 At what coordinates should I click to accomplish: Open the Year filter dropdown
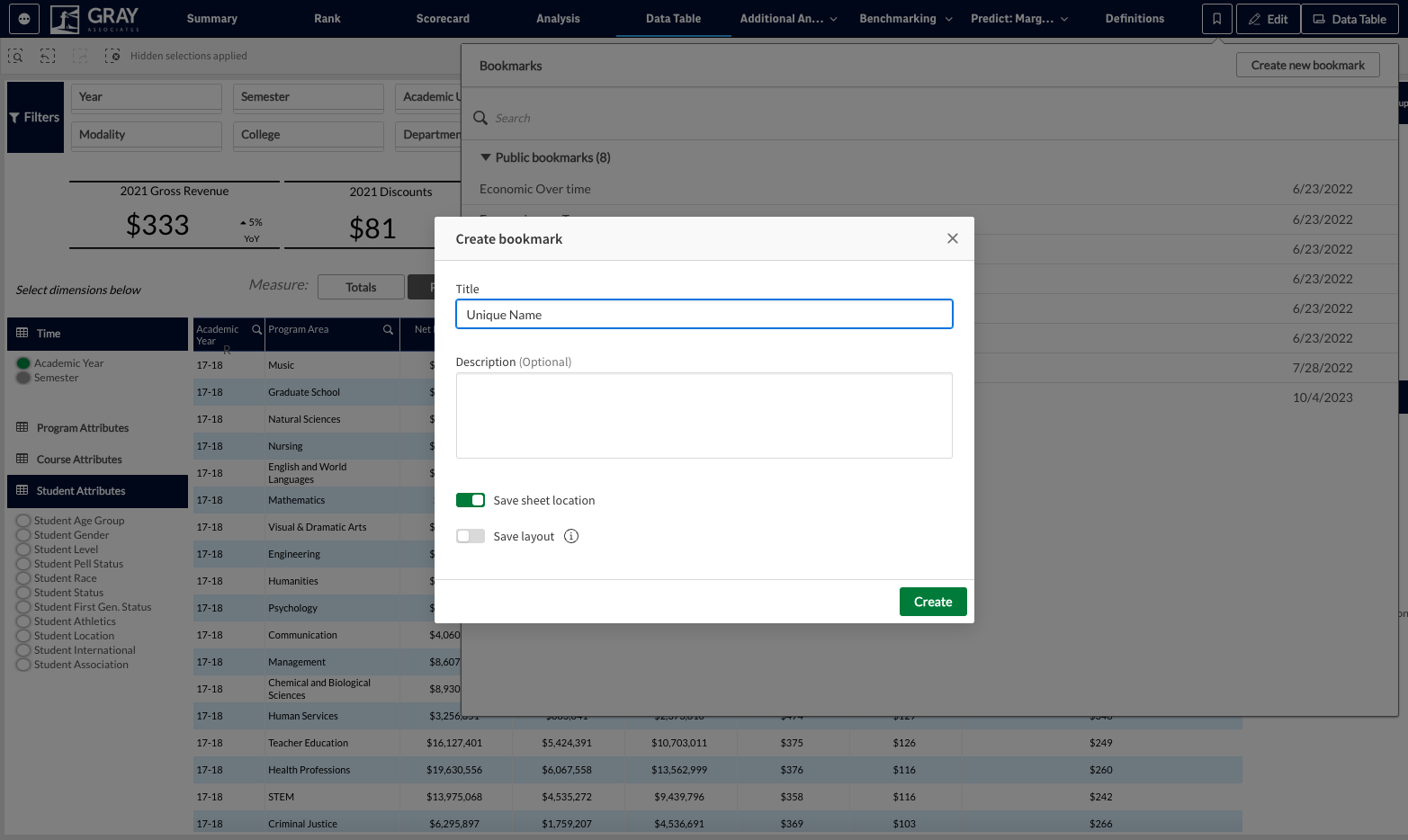(147, 97)
